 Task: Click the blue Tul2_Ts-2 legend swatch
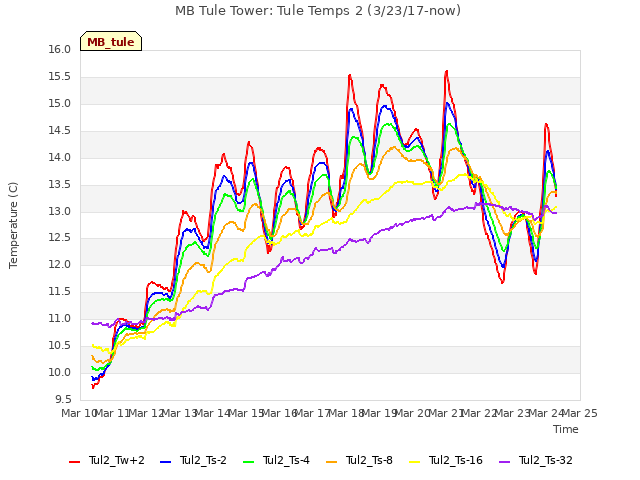point(165,462)
